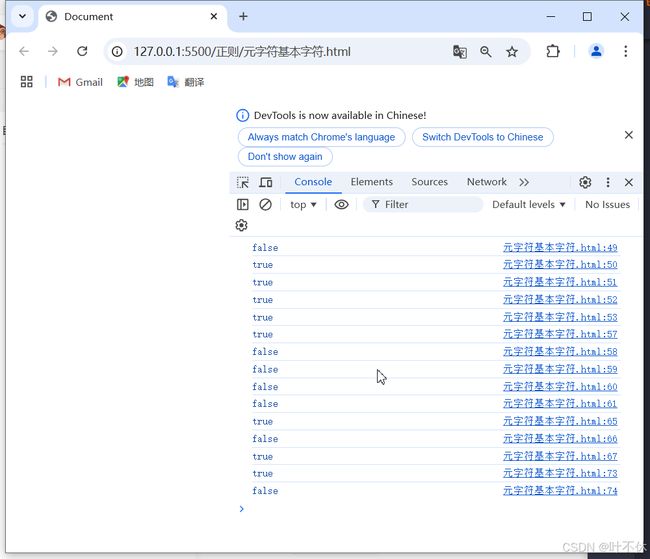This screenshot has width=650, height=559.
Task: Close the DevTools panel
Action: coord(628,182)
